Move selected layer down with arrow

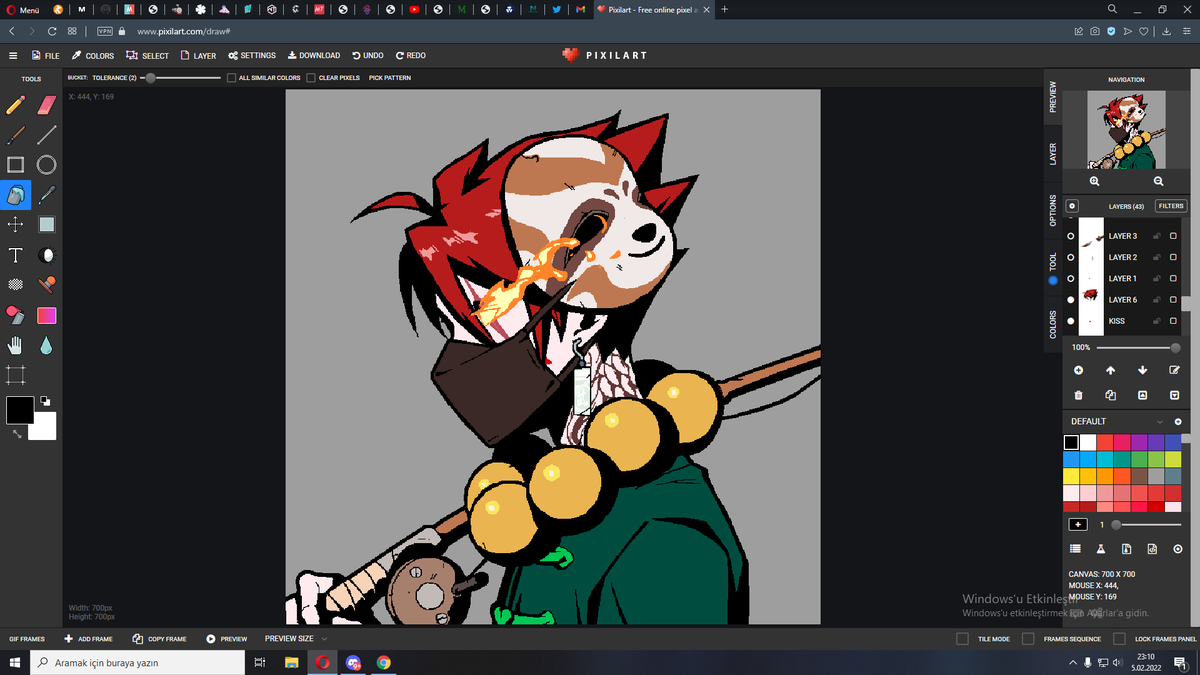(1142, 370)
